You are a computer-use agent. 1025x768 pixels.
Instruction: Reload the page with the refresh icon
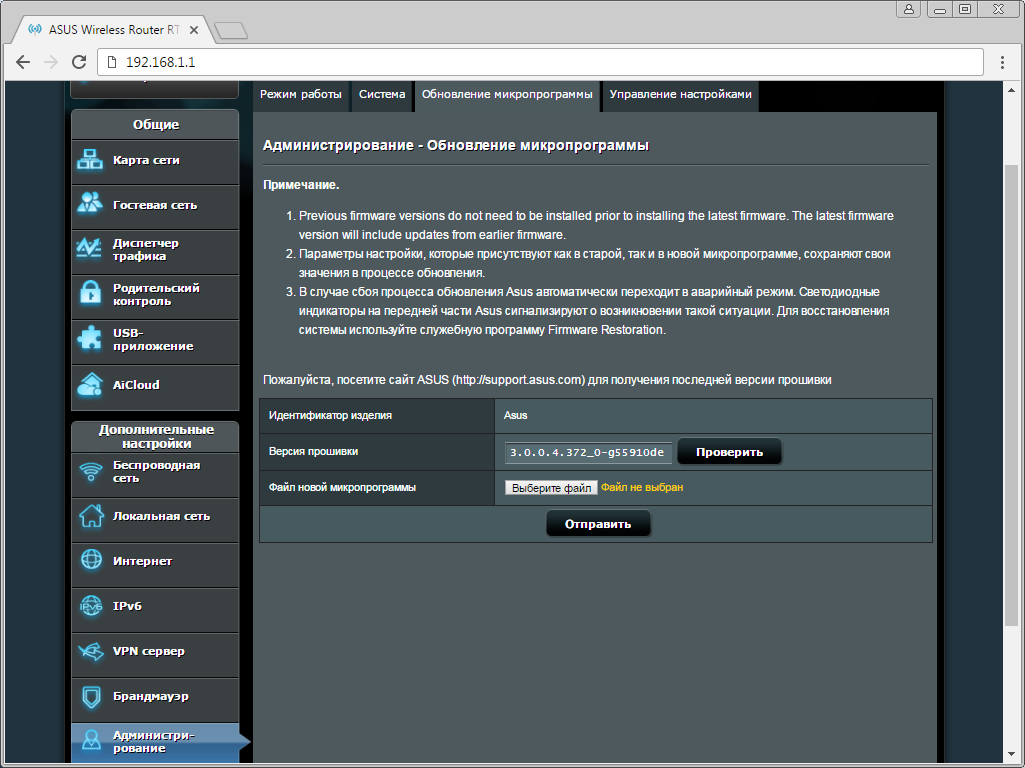pos(78,62)
